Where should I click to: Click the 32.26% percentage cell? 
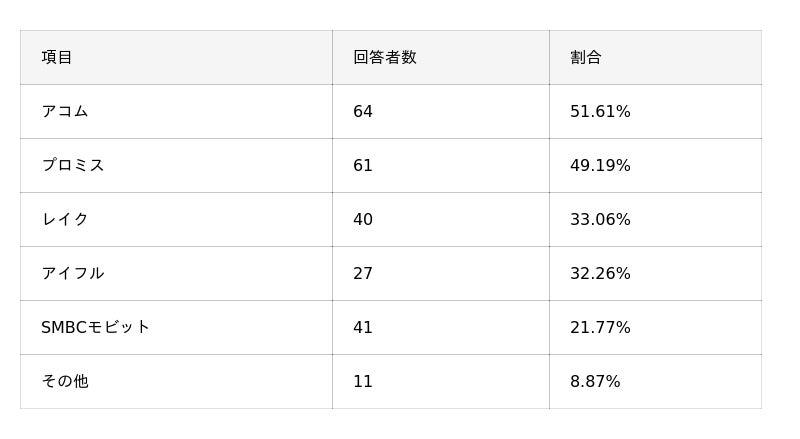pos(600,274)
